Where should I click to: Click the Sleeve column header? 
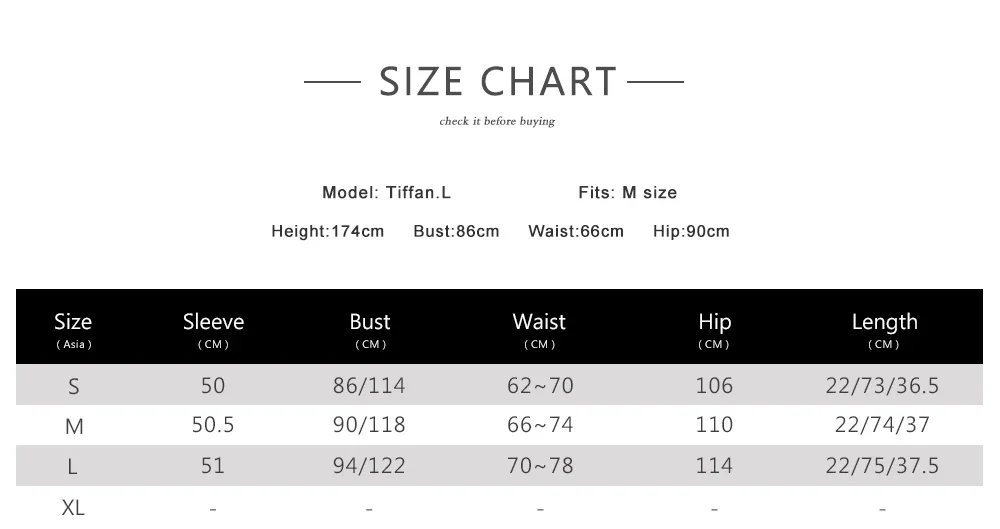[x=213, y=328]
